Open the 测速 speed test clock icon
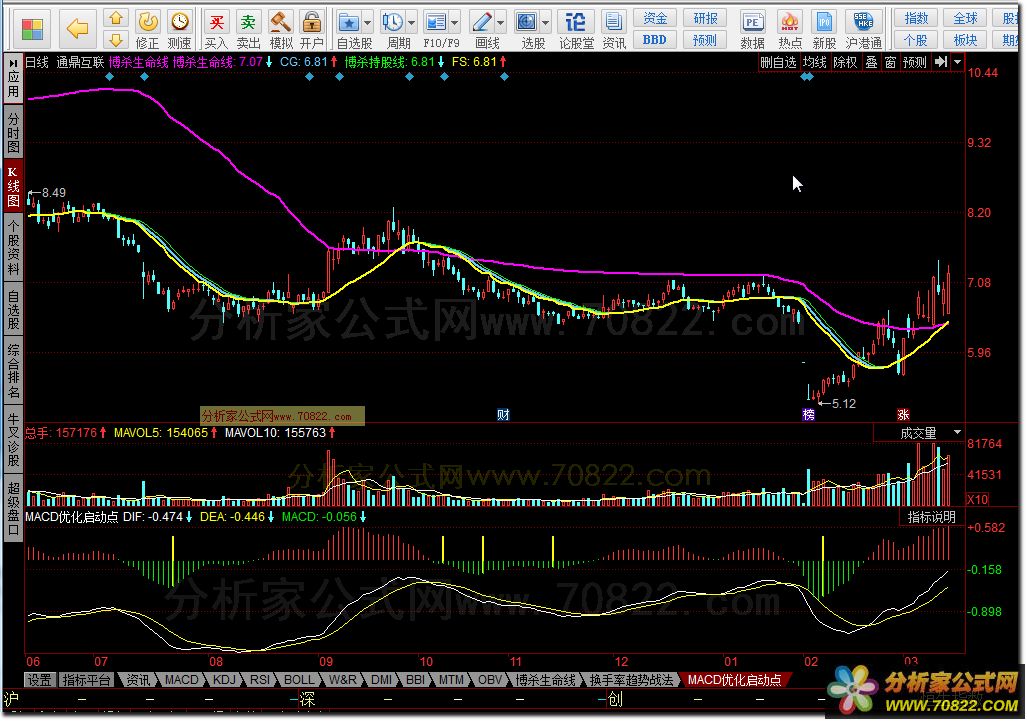 tap(179, 30)
